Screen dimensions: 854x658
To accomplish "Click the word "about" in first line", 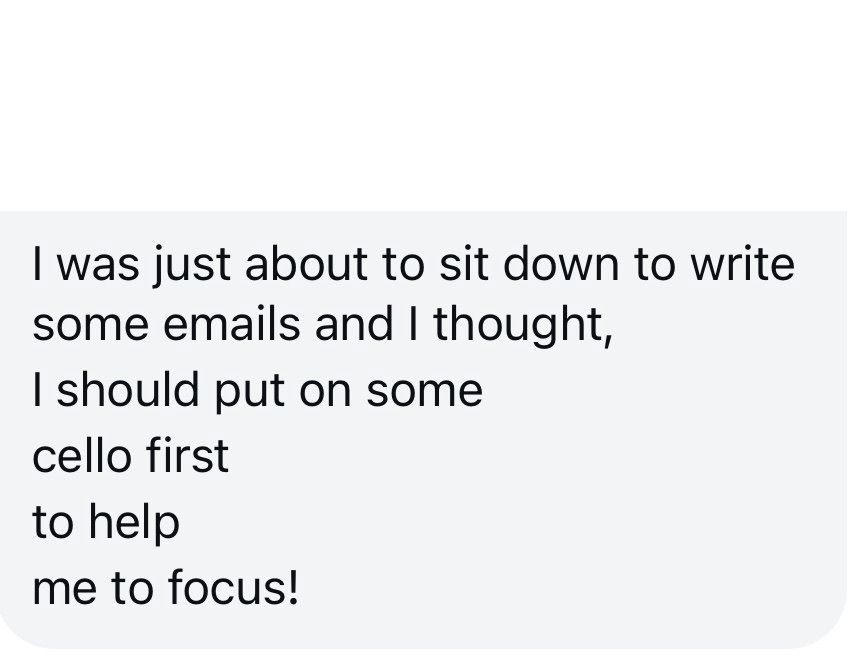I will (x=307, y=263).
